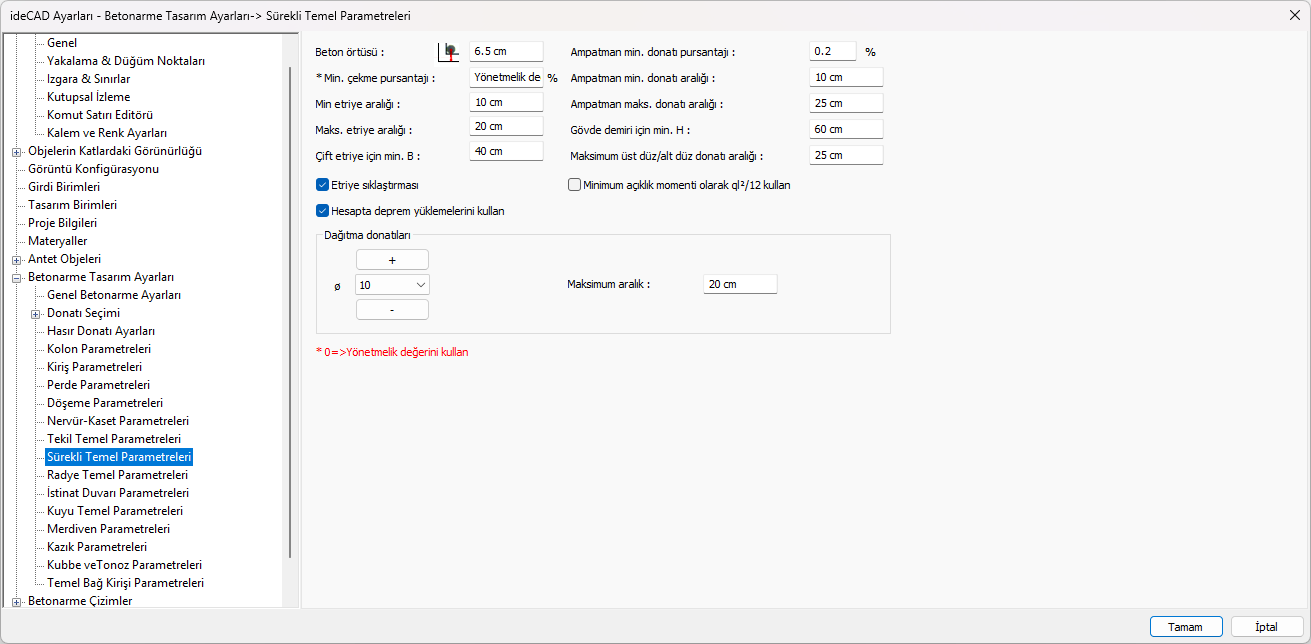Image resolution: width=1311 pixels, height=644 pixels.
Task: Select Izgara & Sınırlar item
Action: tap(88, 79)
